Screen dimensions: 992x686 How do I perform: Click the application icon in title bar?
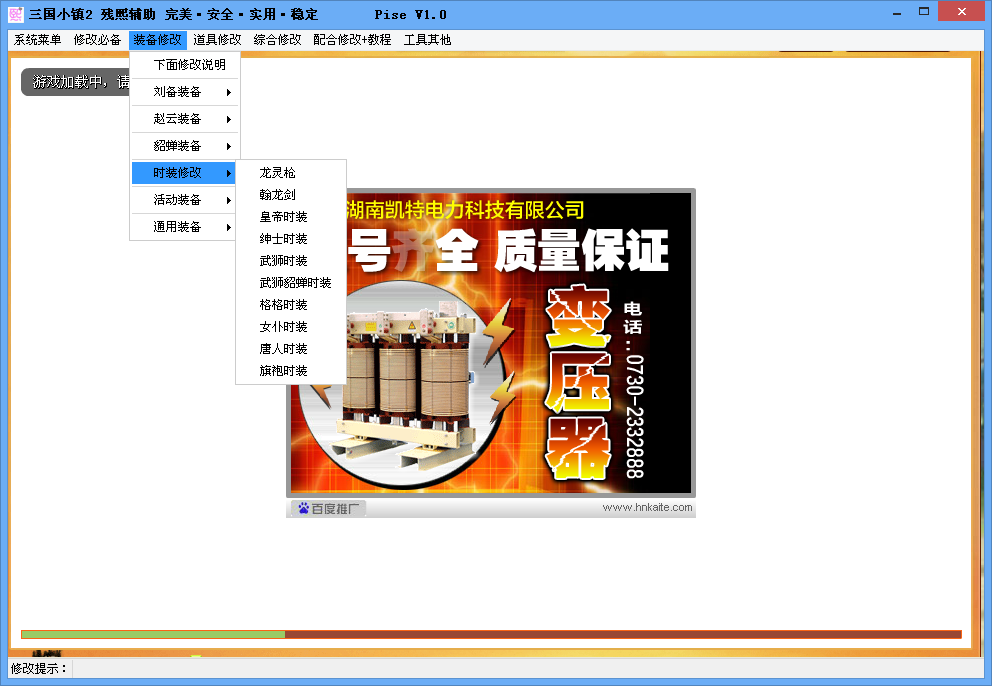(x=16, y=14)
